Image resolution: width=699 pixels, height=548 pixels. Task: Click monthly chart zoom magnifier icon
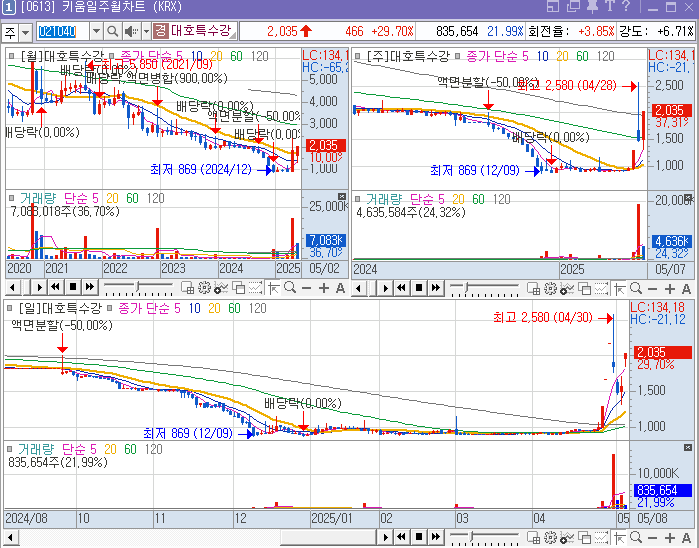pyautogui.click(x=290, y=288)
